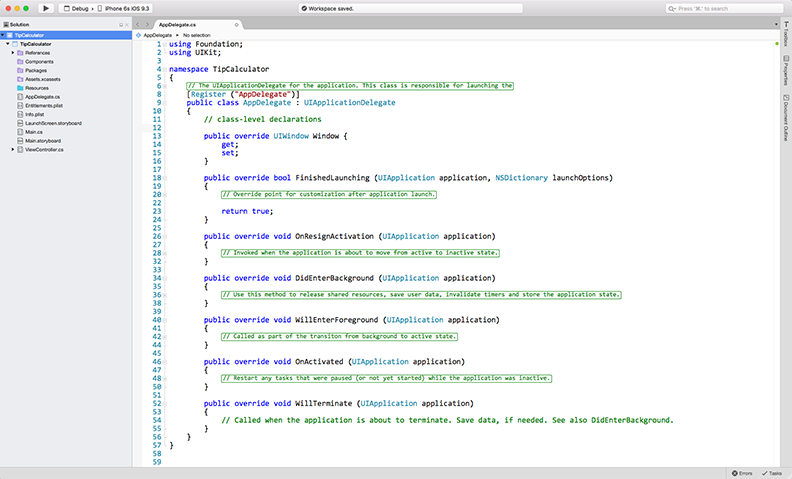Click on "return true;" statement
Image resolution: width=792 pixels, height=479 pixels.
[247, 211]
